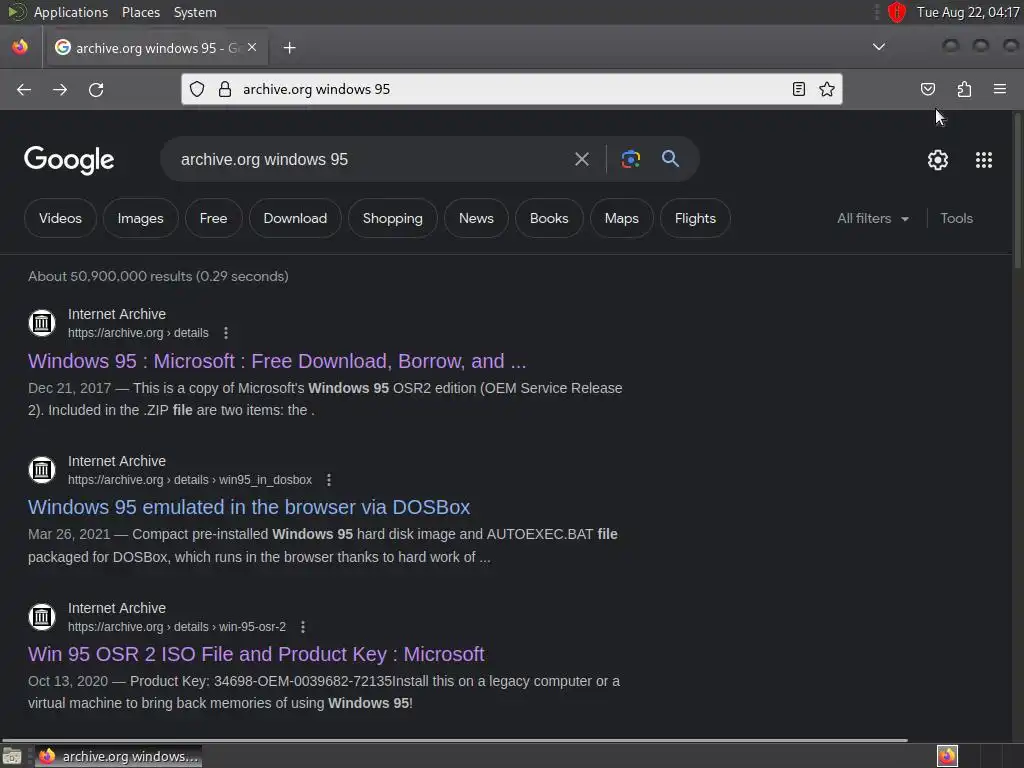Viewport: 1024px width, 768px height.
Task: Click the win95_in_dosbox breadcrumb URL
Action: pyautogui.click(x=190, y=480)
